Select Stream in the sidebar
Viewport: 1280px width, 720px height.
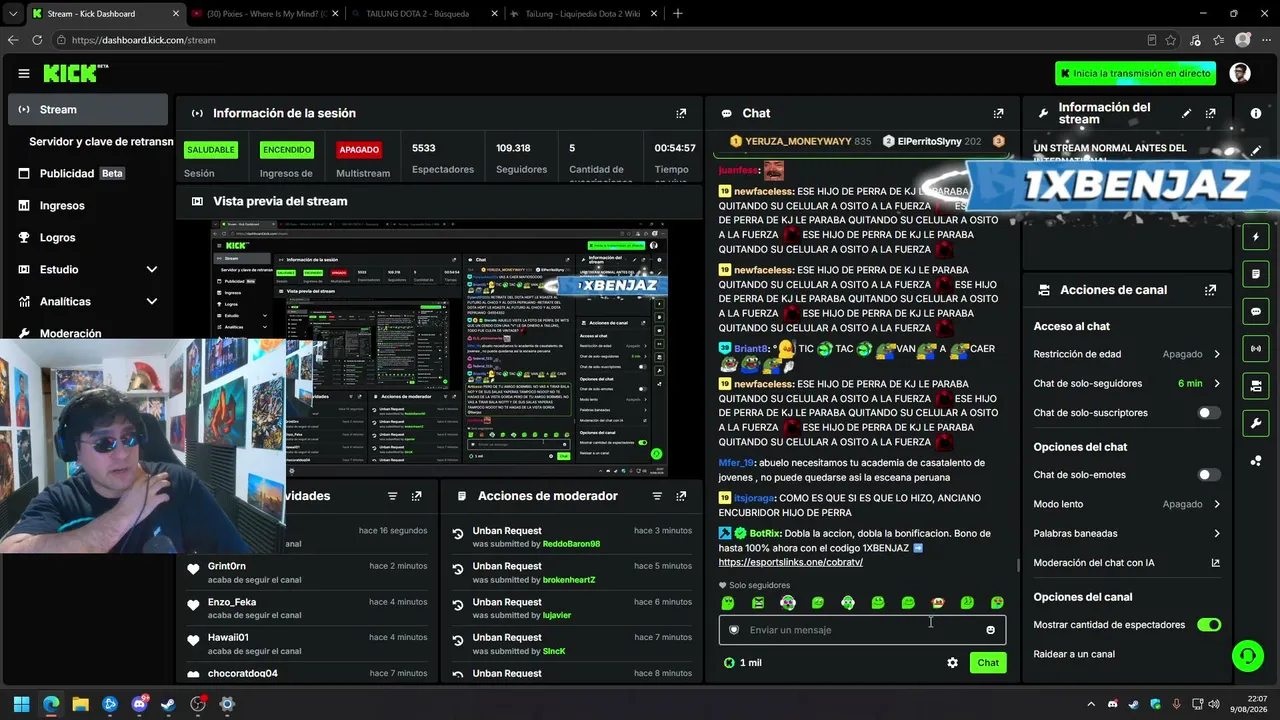(88, 109)
